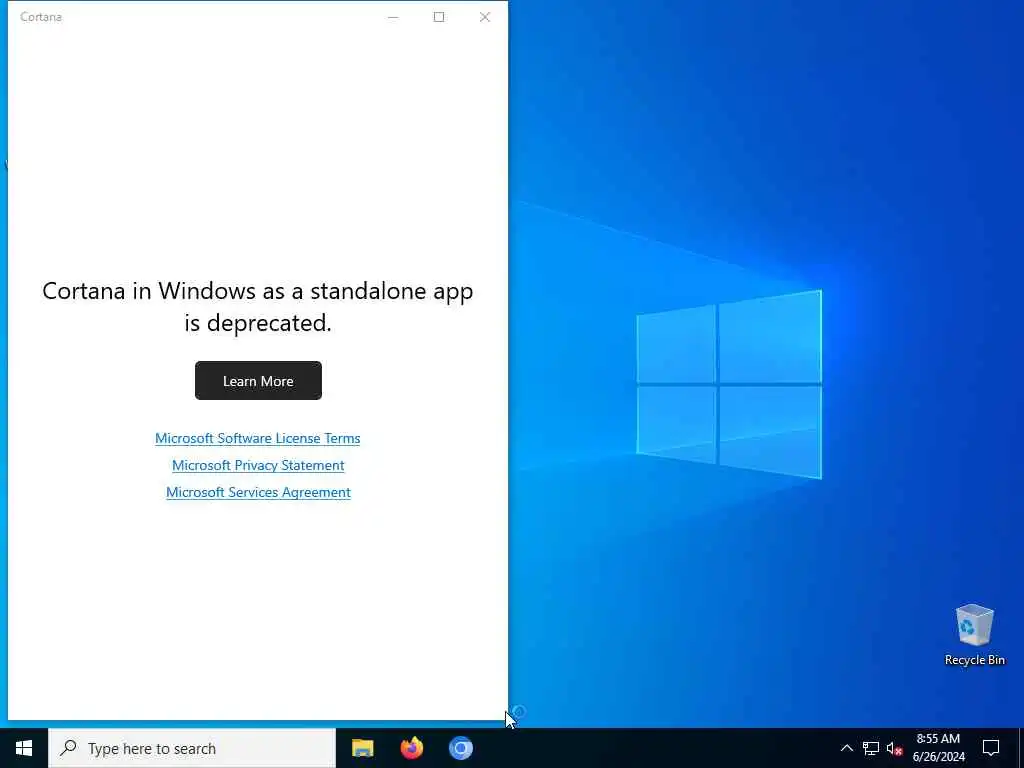Screen dimensions: 1024x768
Task: Open File Explorer from taskbar
Action: (362, 748)
